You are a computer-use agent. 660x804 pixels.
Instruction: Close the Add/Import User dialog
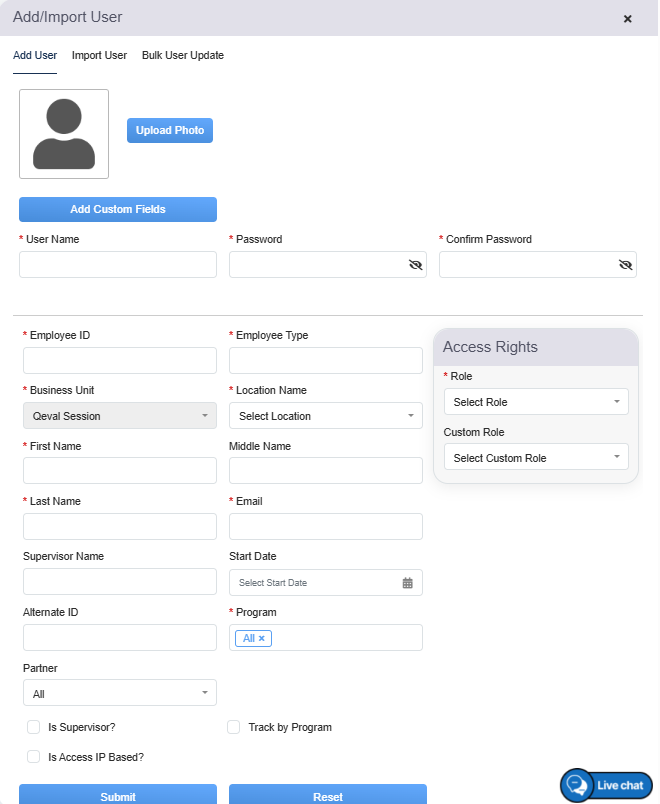click(628, 19)
